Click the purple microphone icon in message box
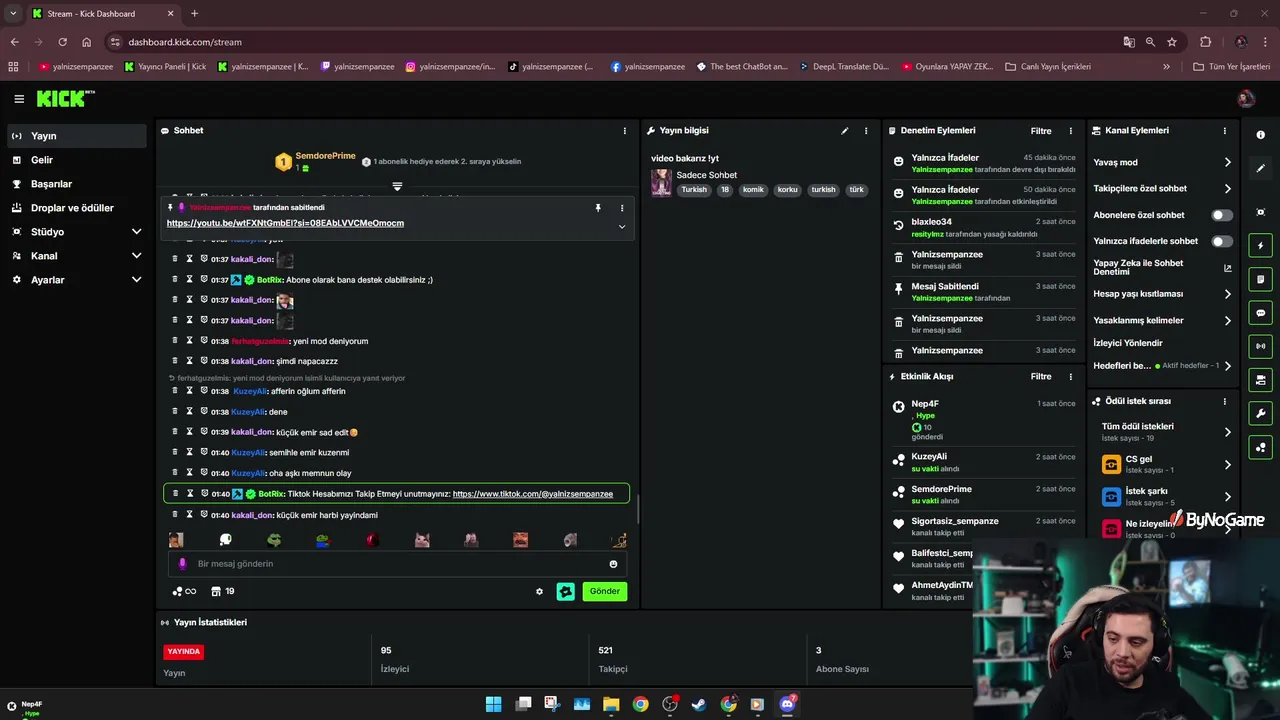Screen dimensions: 1280x720 182,564
